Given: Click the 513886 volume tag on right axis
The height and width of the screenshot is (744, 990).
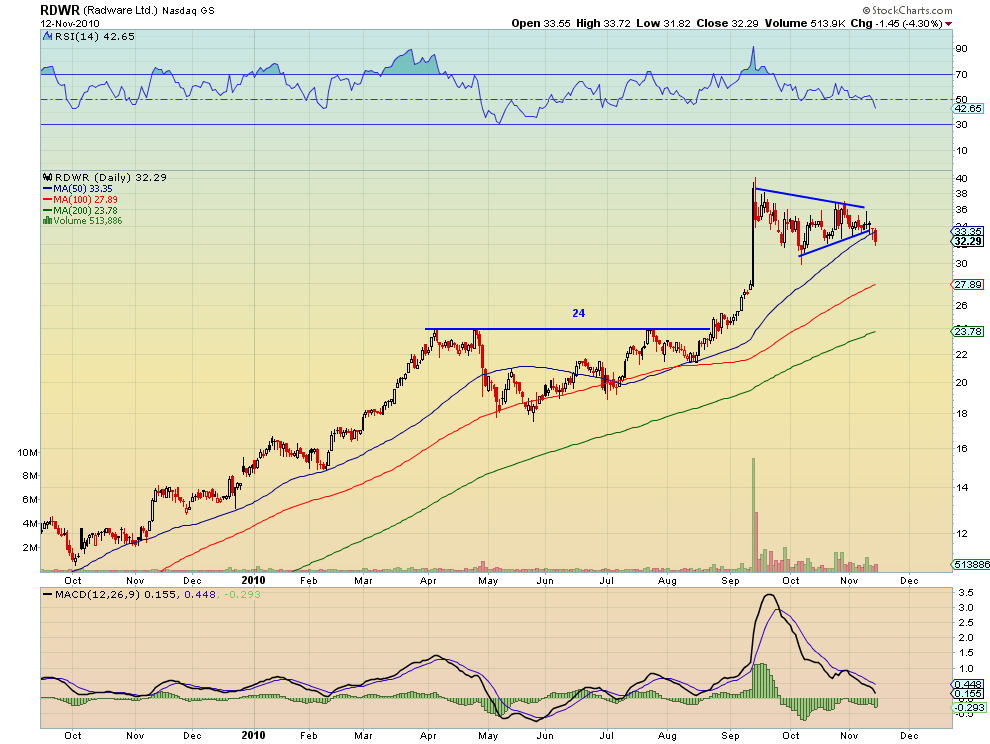Looking at the screenshot, I should (969, 564).
